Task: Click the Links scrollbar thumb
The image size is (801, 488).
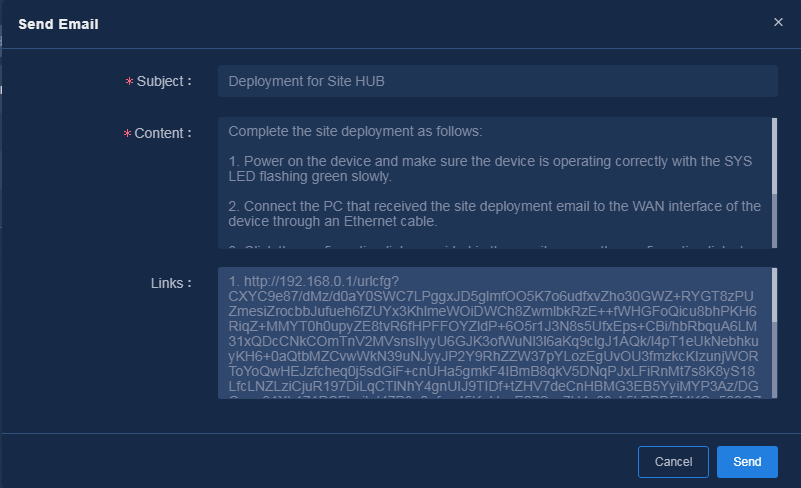Action: 774,295
